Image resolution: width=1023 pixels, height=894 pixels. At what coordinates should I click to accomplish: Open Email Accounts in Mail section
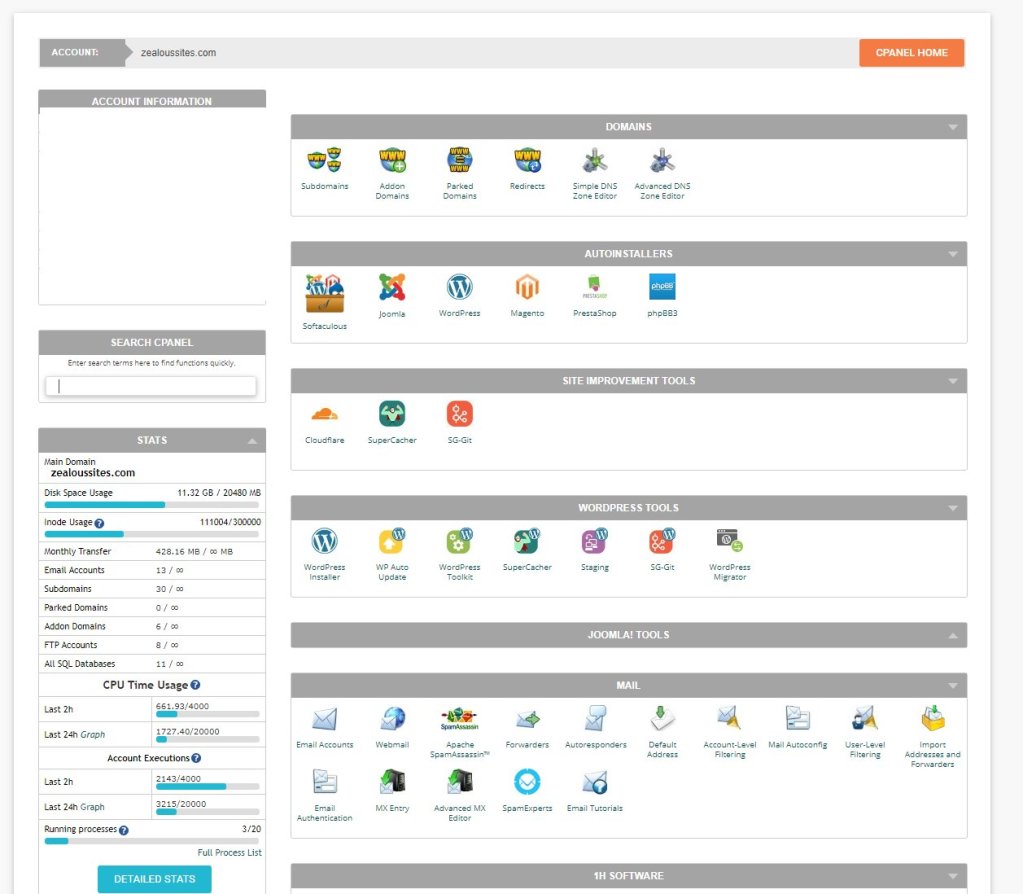click(324, 719)
